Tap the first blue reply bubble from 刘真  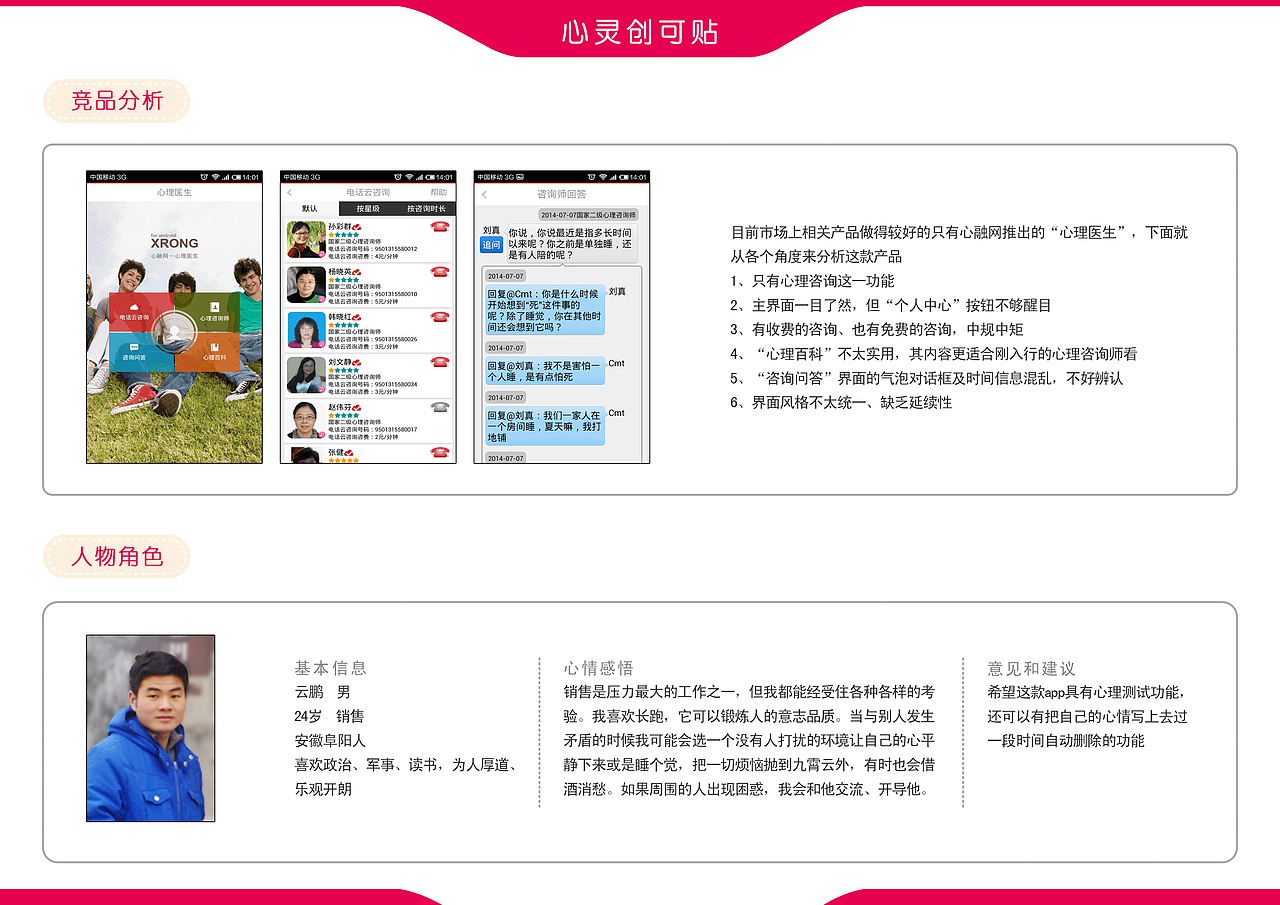point(545,308)
